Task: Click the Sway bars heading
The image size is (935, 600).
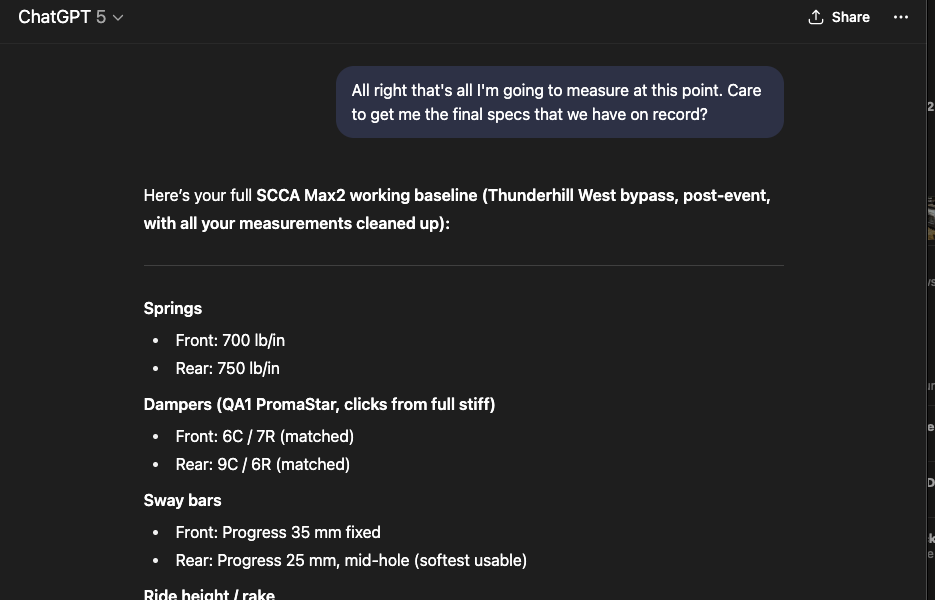Action: (x=182, y=500)
